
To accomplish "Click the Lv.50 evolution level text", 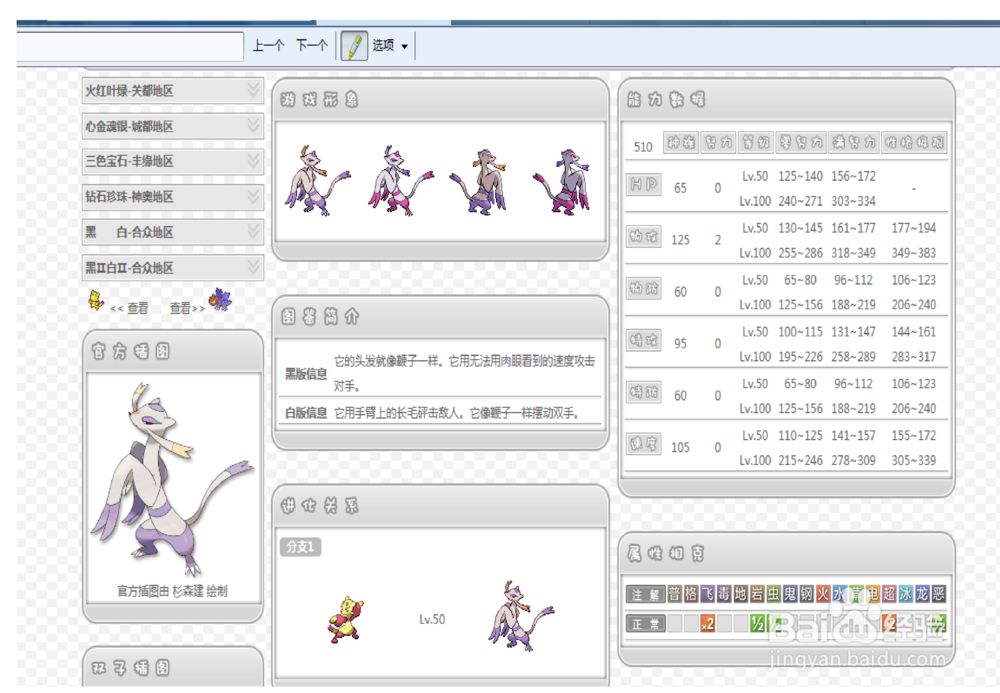I will point(432,619).
